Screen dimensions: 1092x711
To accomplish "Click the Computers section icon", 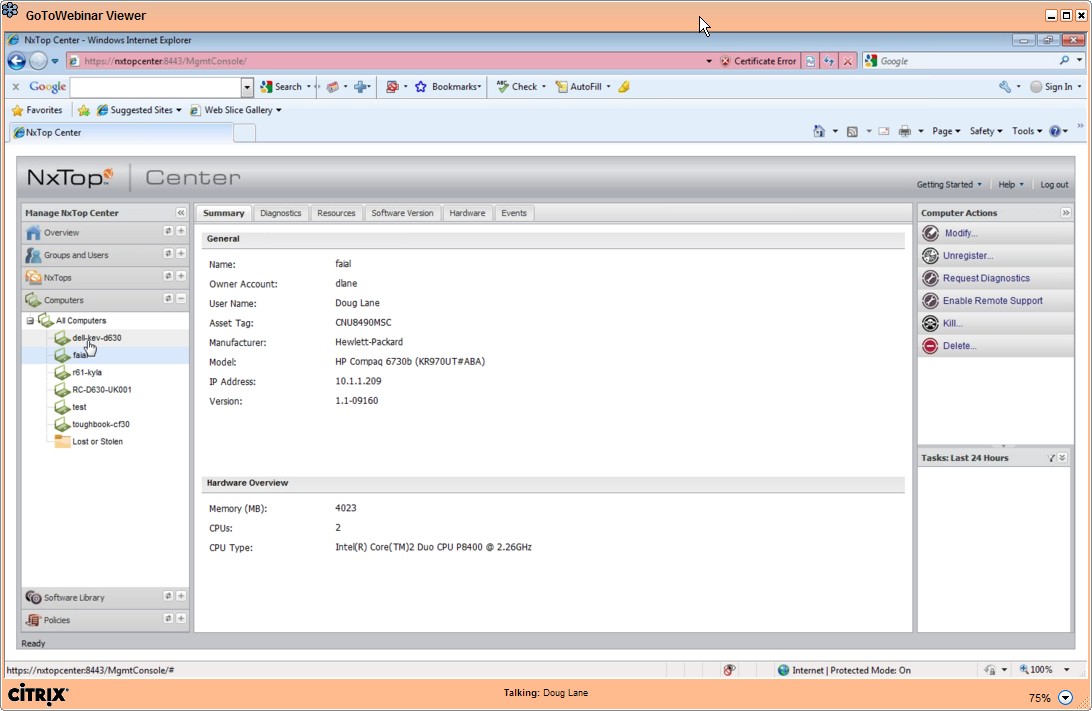I will coord(33,299).
